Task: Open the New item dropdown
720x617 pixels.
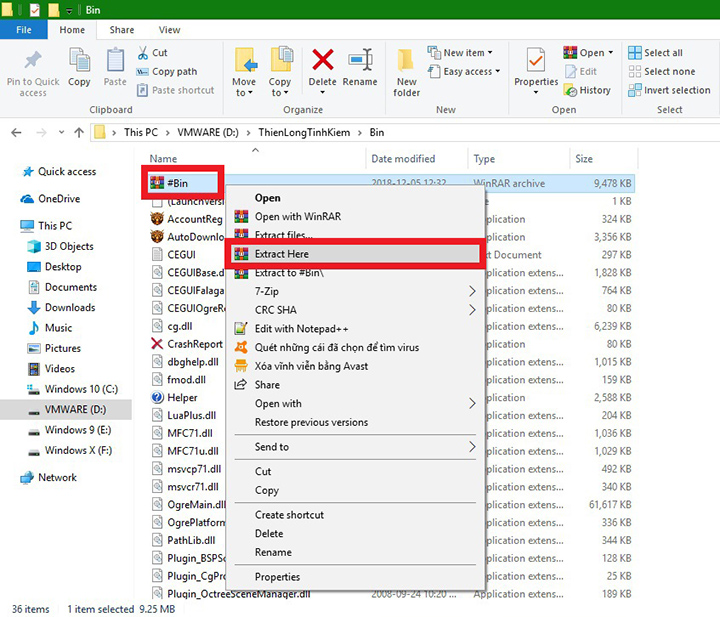Action: pyautogui.click(x=463, y=53)
